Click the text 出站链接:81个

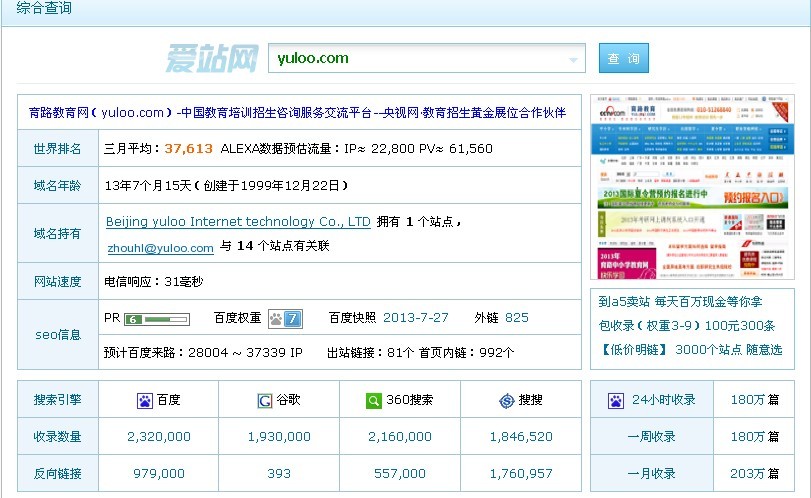[x=370, y=353]
